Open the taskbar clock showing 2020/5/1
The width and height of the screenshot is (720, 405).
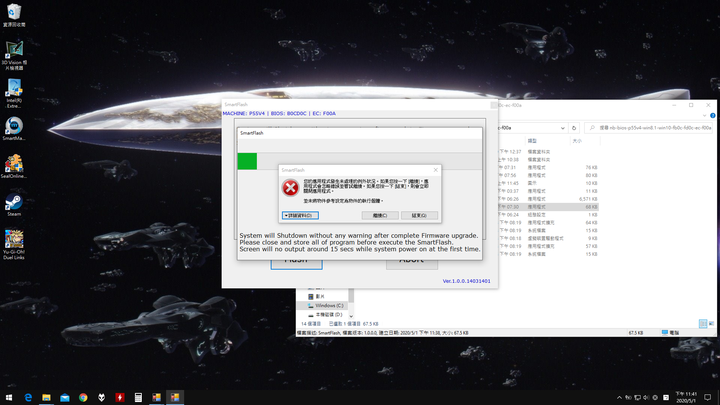tap(686, 397)
